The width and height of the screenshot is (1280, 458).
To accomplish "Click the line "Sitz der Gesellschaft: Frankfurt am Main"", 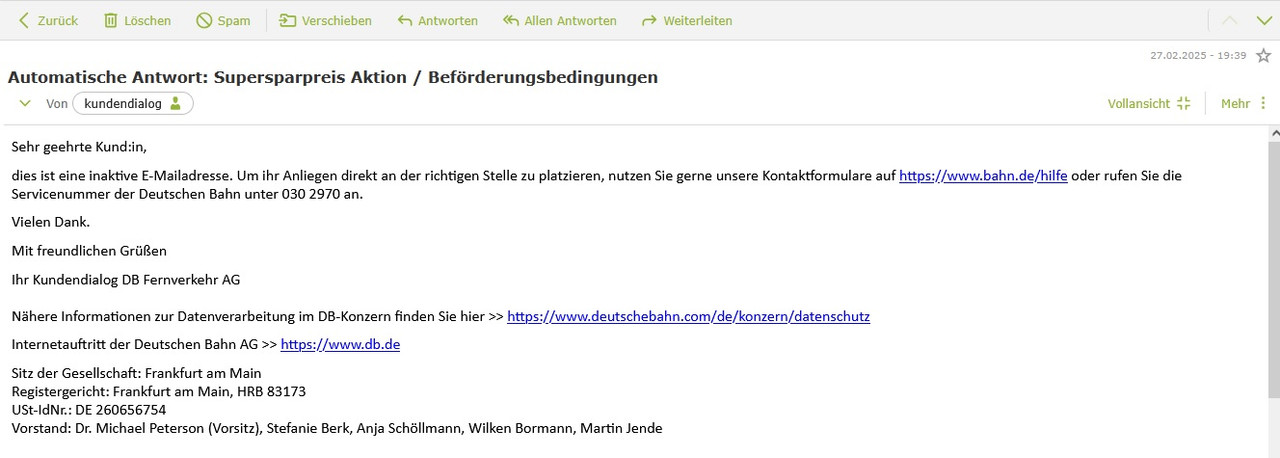I will point(136,373).
